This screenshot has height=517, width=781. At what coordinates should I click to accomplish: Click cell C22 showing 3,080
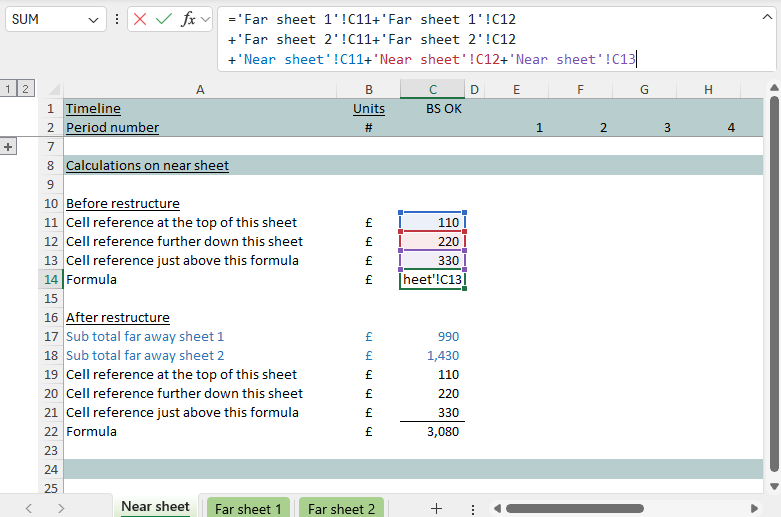pos(432,432)
